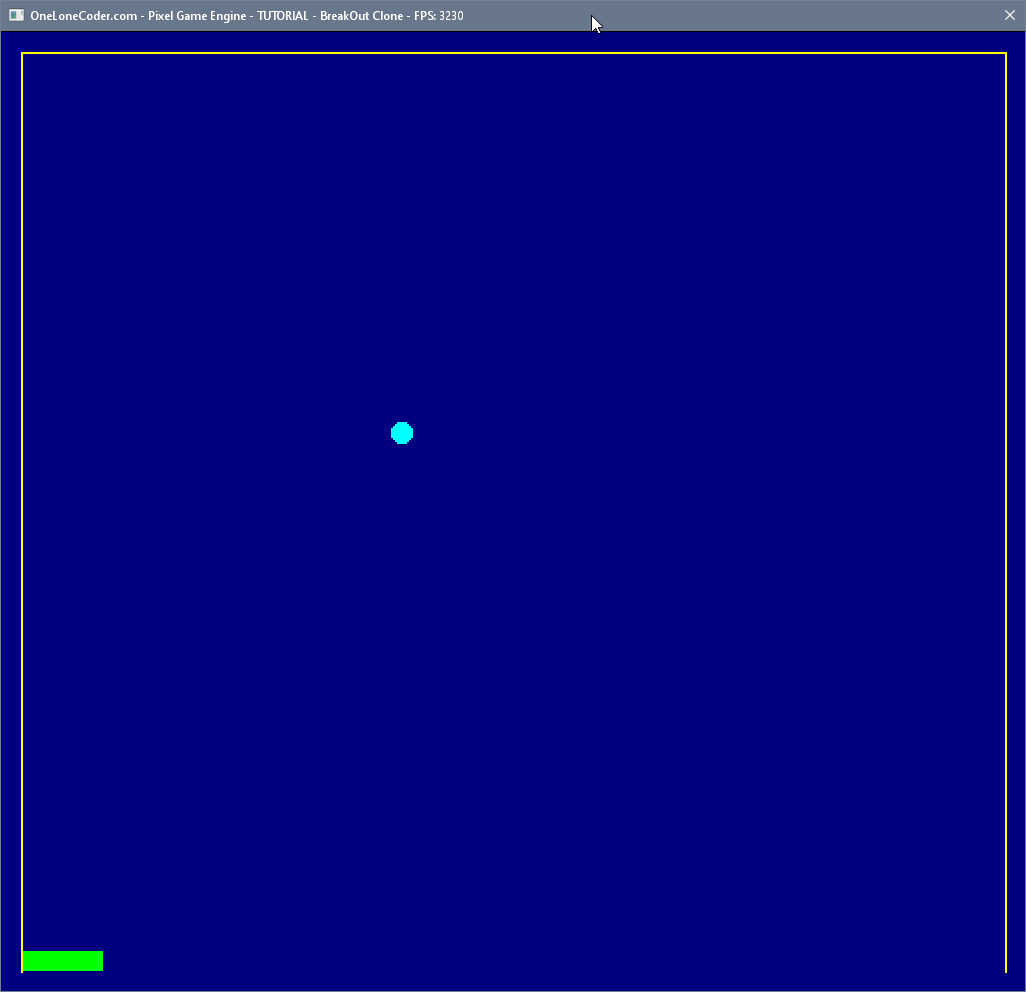The image size is (1026, 992).
Task: Click the right yellow wall line
Action: pyautogui.click(x=1006, y=500)
